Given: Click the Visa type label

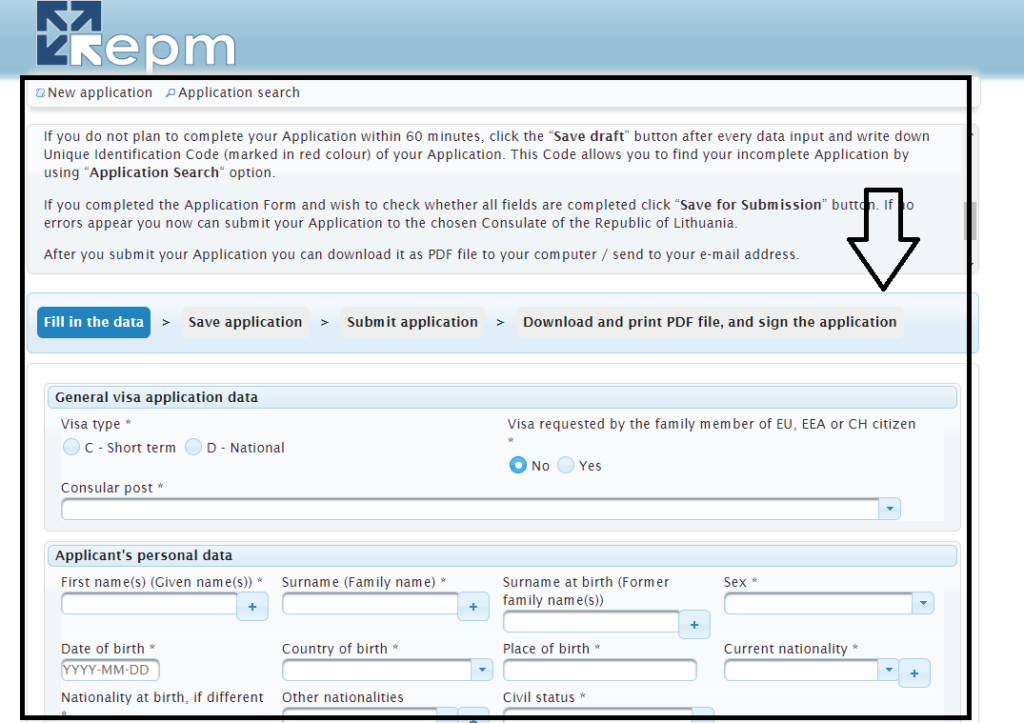Looking at the screenshot, I should click(x=96, y=424).
